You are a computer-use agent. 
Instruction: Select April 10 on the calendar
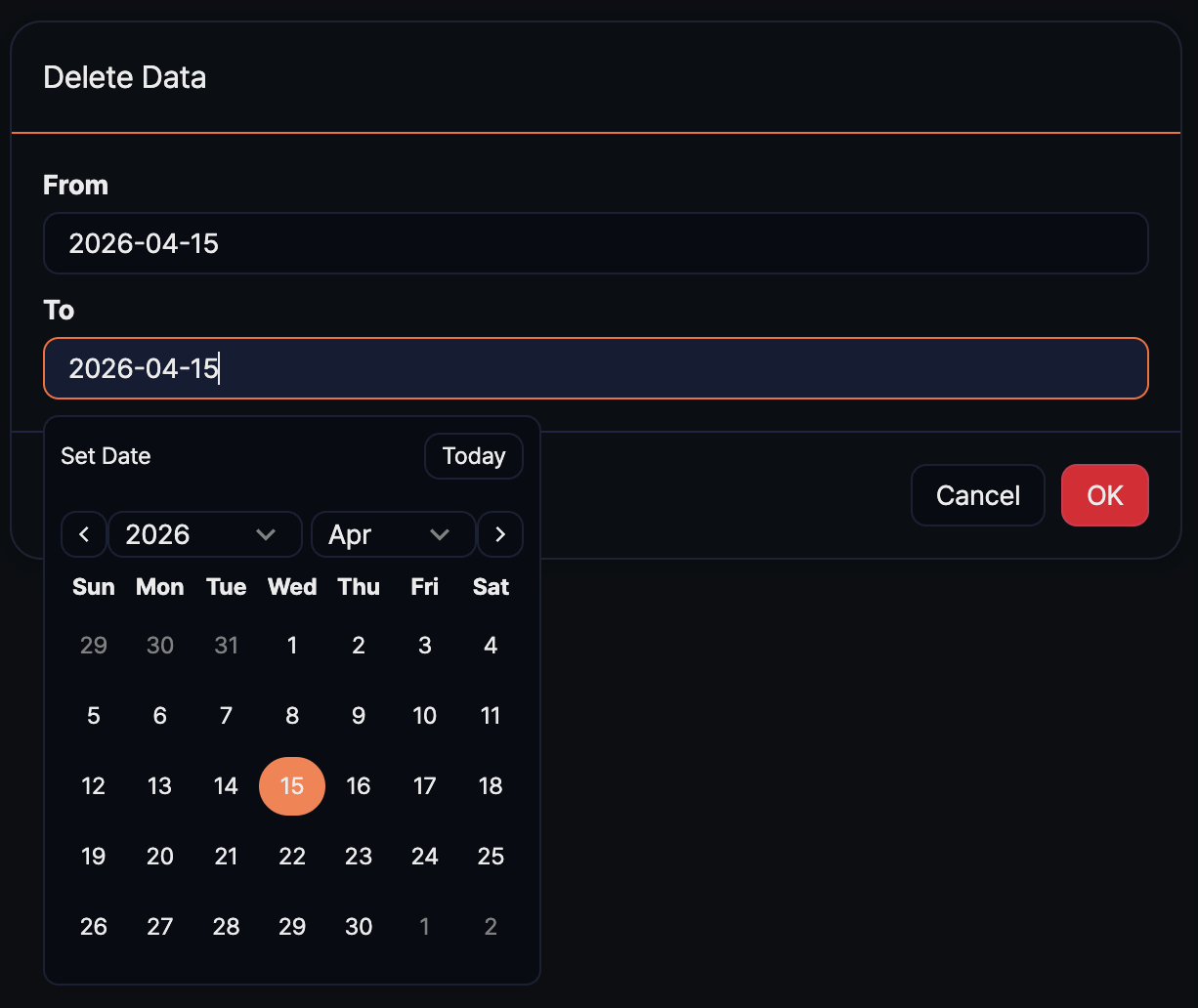424,715
